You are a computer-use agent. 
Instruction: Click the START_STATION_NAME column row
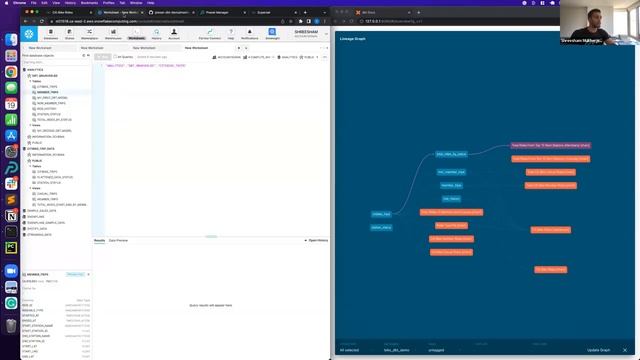(56, 326)
